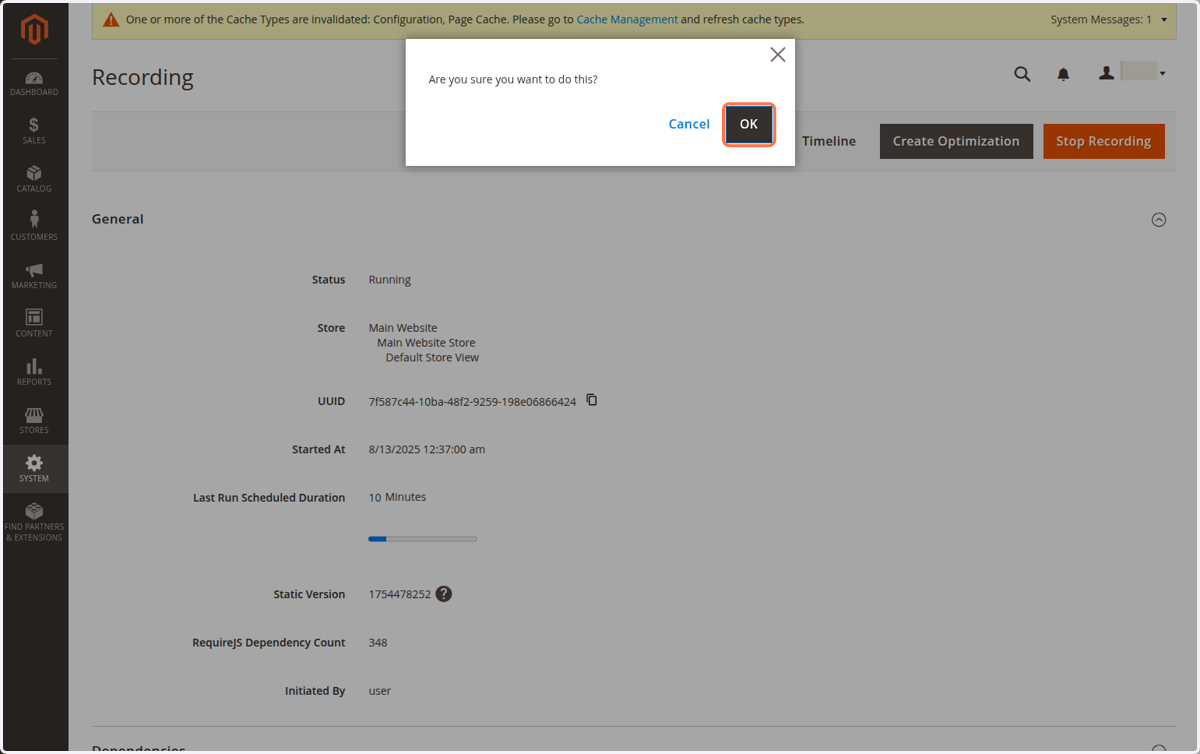Click the Initiated By value 'user'

pos(380,691)
